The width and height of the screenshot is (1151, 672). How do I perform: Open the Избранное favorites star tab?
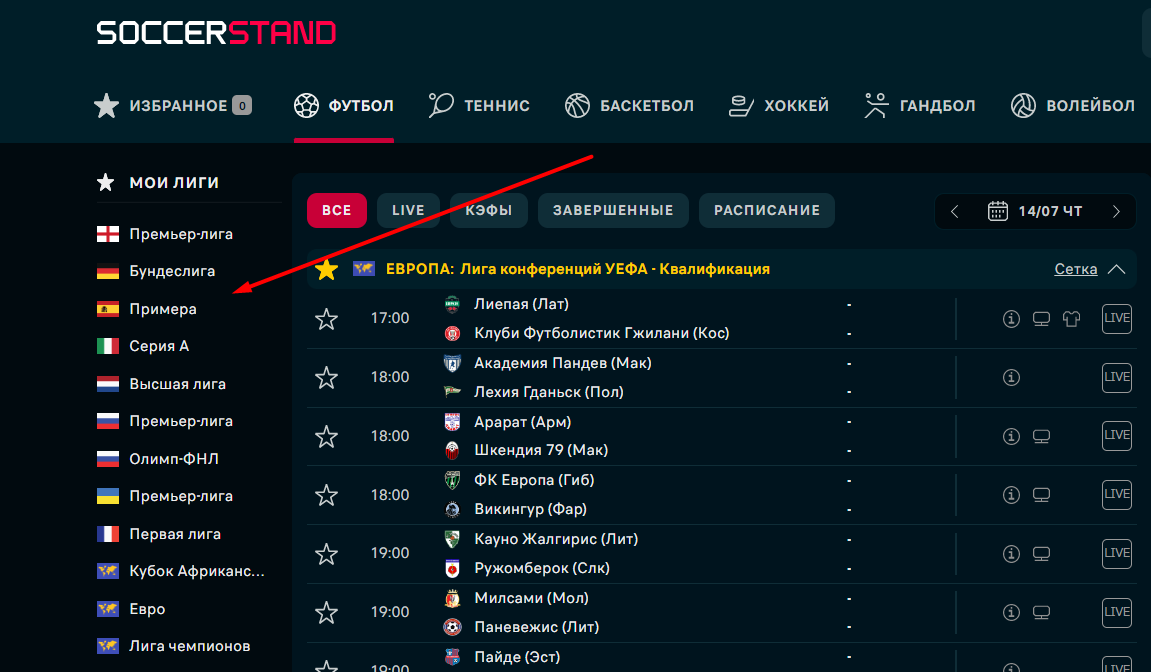coord(173,106)
